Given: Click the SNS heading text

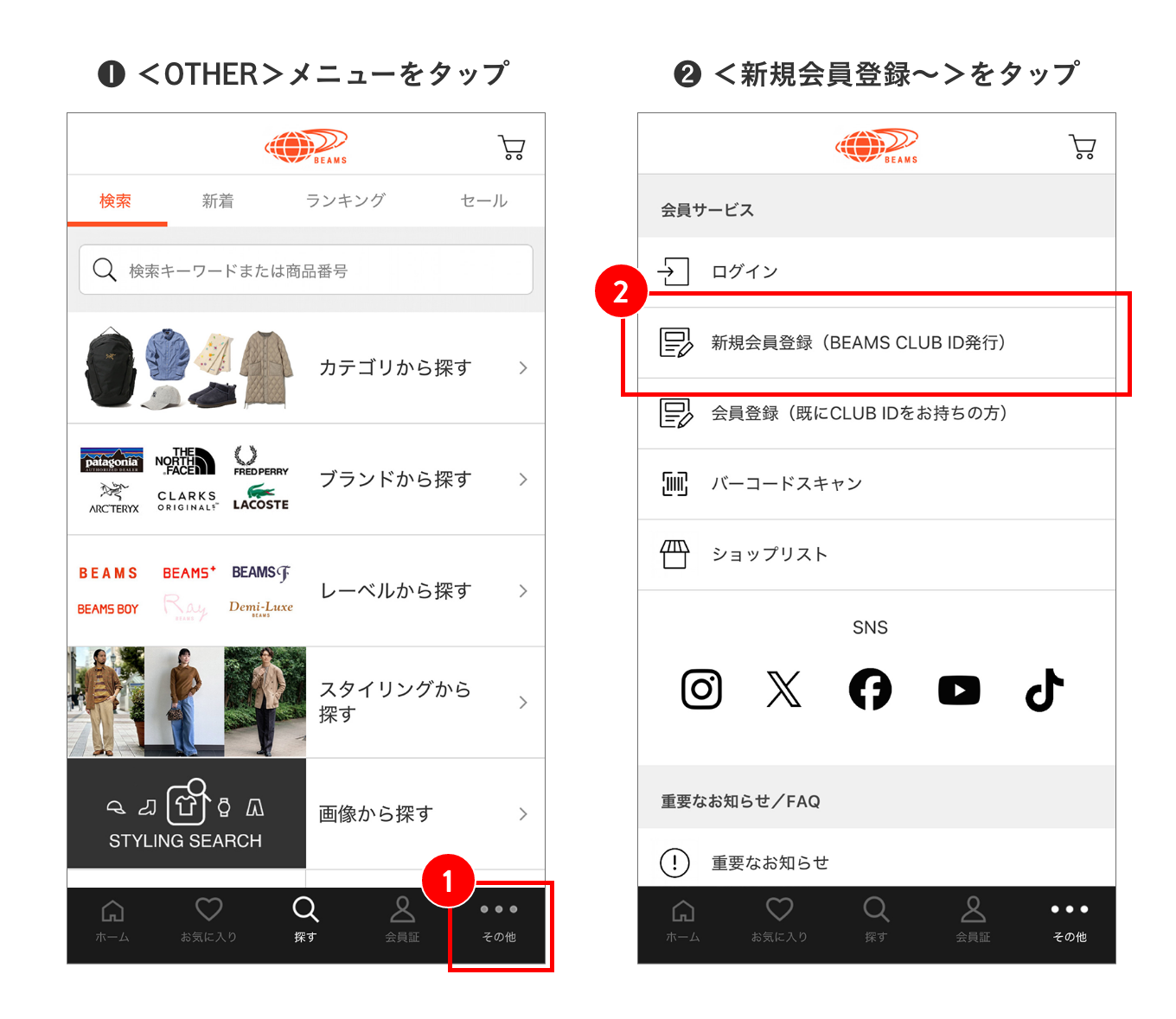Looking at the screenshot, I should pyautogui.click(x=870, y=627).
